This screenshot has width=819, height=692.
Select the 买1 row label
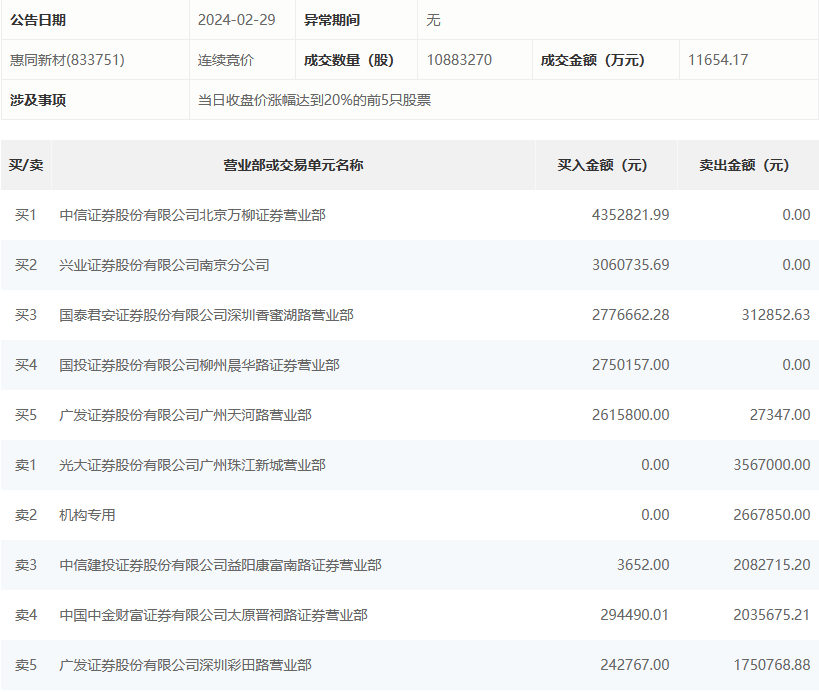click(x=26, y=215)
